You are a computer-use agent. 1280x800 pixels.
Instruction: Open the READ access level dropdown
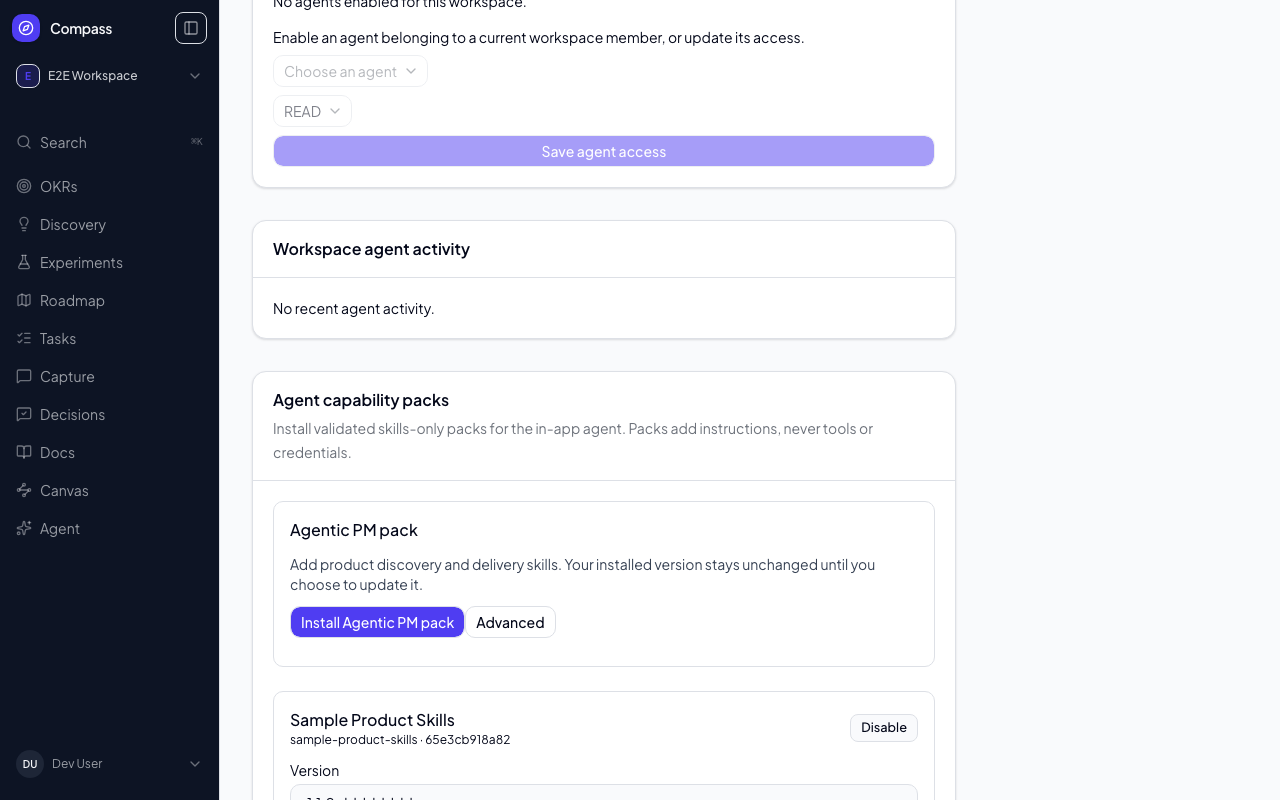(x=312, y=111)
